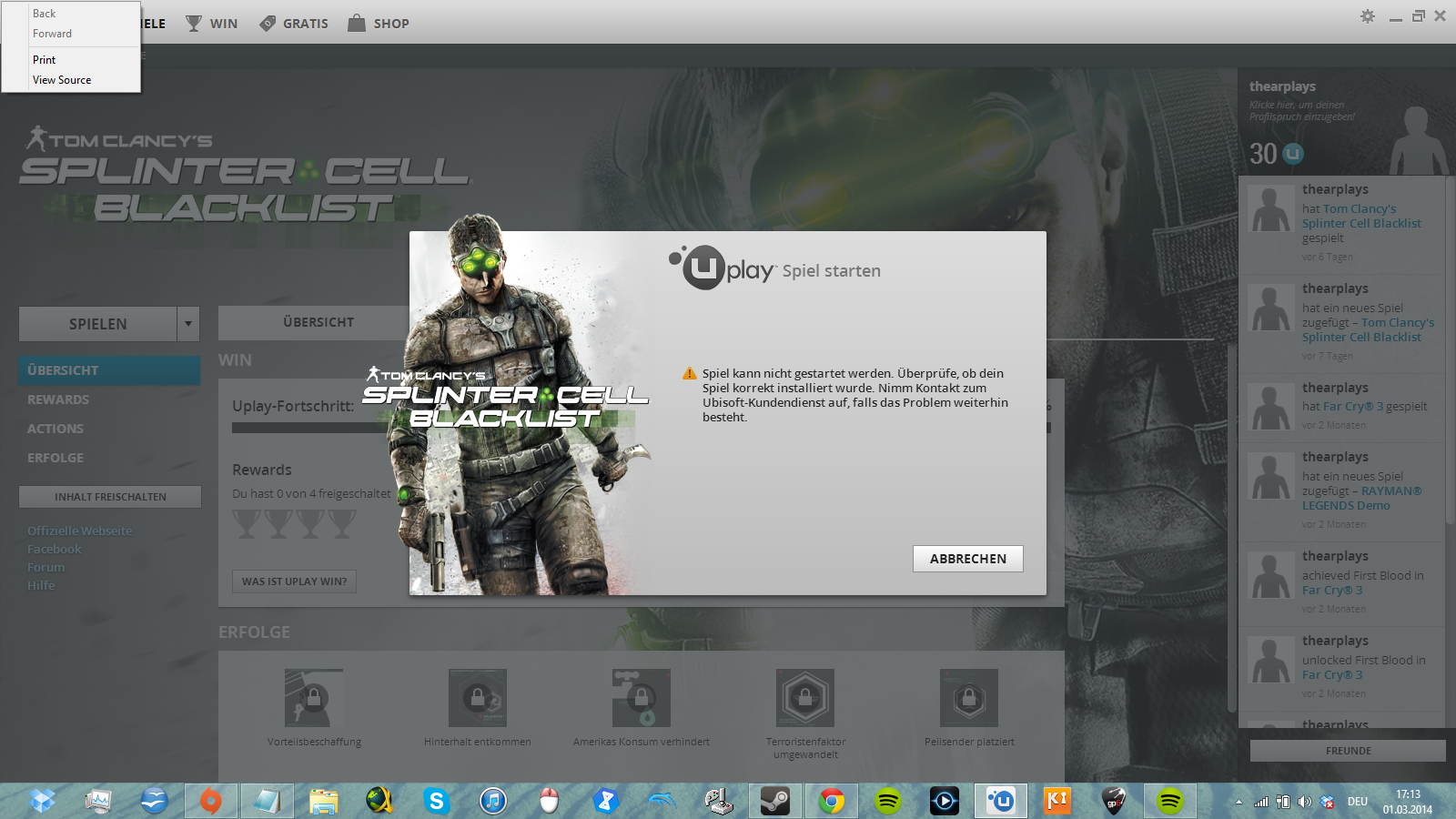Open Far Cry 3 link in gespielt entry
The height and width of the screenshot is (819, 1456).
coord(1353,407)
